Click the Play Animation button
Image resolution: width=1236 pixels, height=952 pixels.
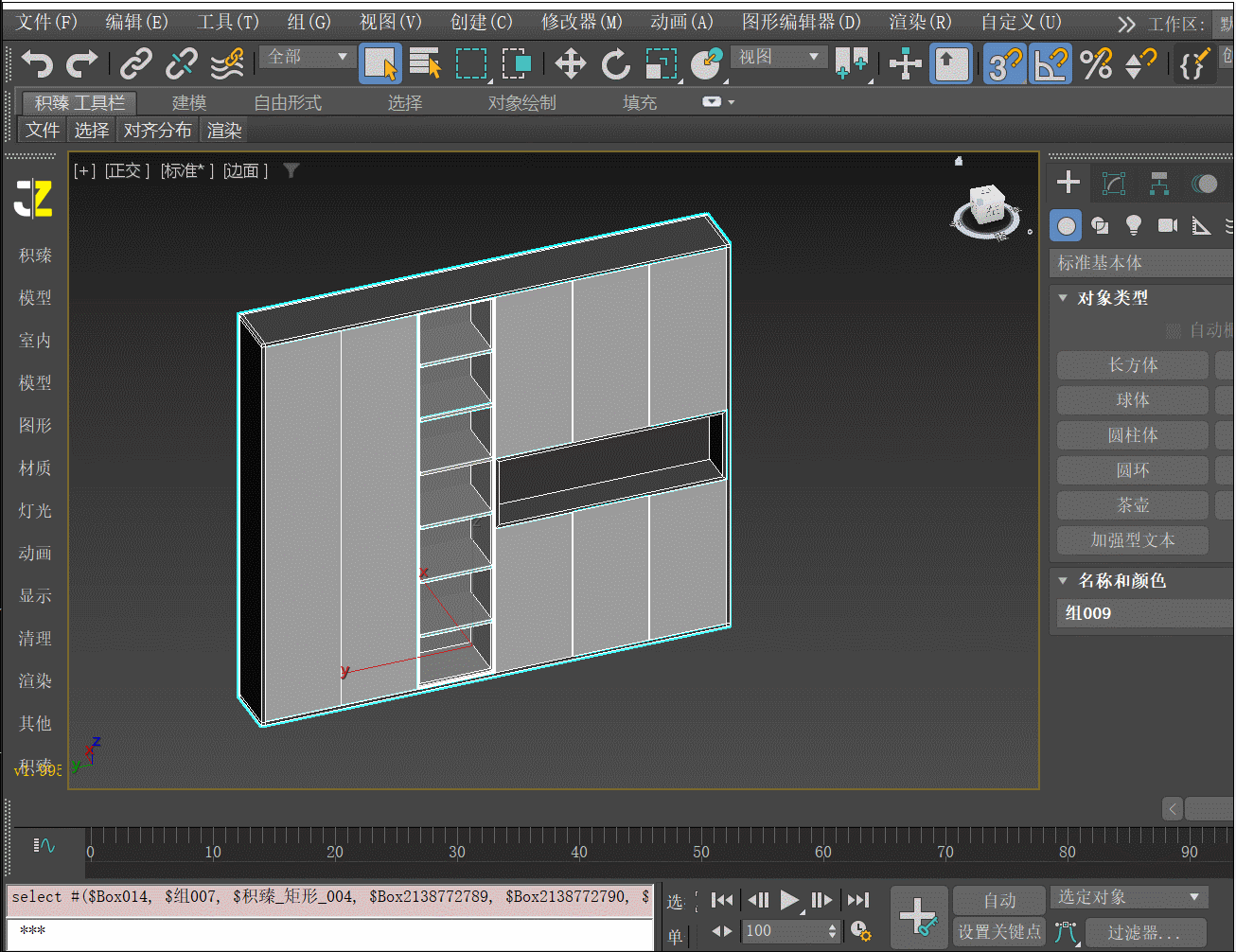point(789,900)
